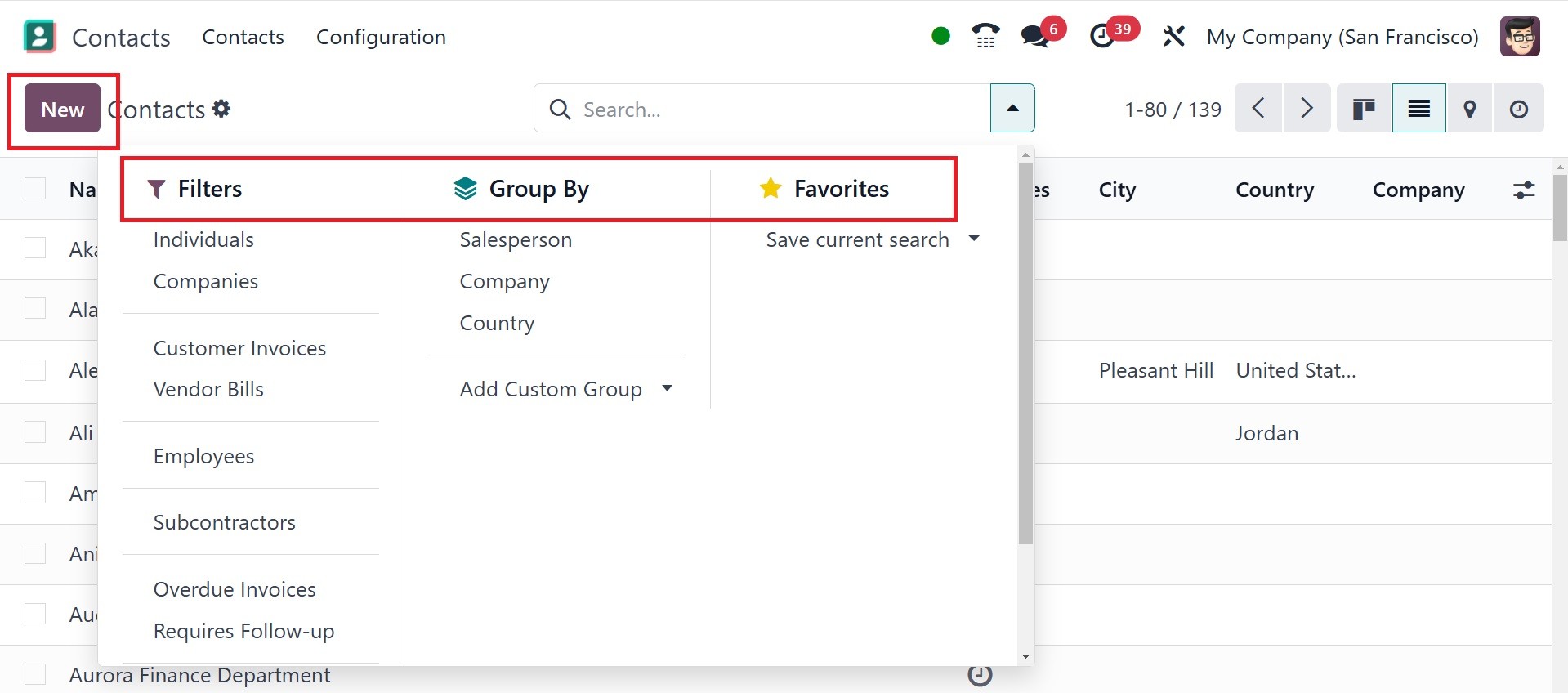The width and height of the screenshot is (1568, 693).
Task: Open the VoIP phone dialer icon
Action: [x=985, y=36]
